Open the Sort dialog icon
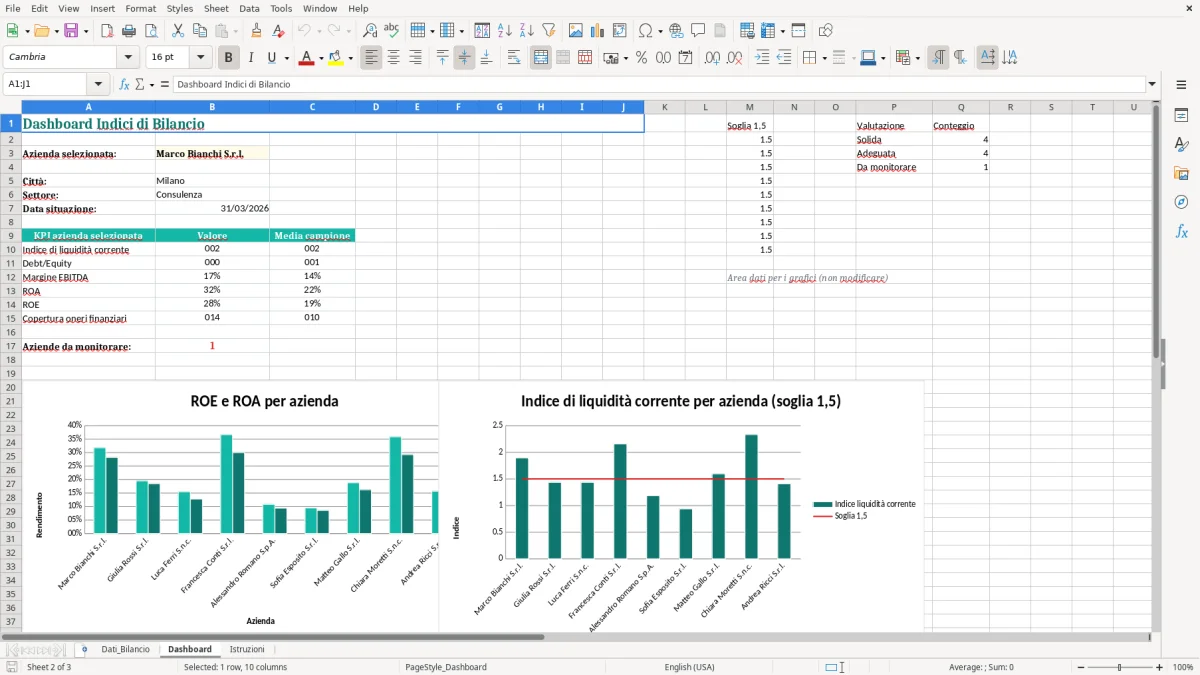This screenshot has height=675, width=1200. click(x=482, y=31)
